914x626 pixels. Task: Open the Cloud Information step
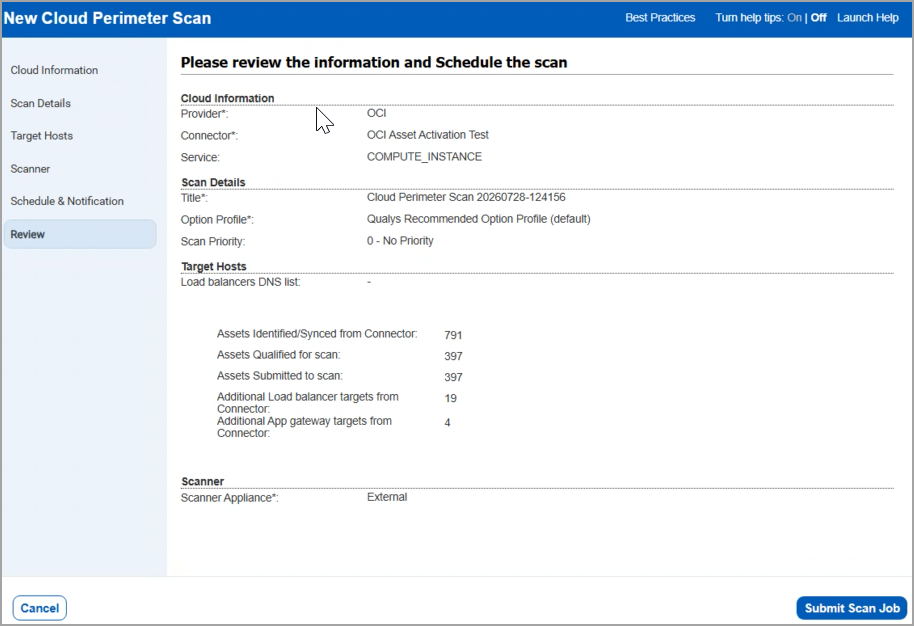54,70
